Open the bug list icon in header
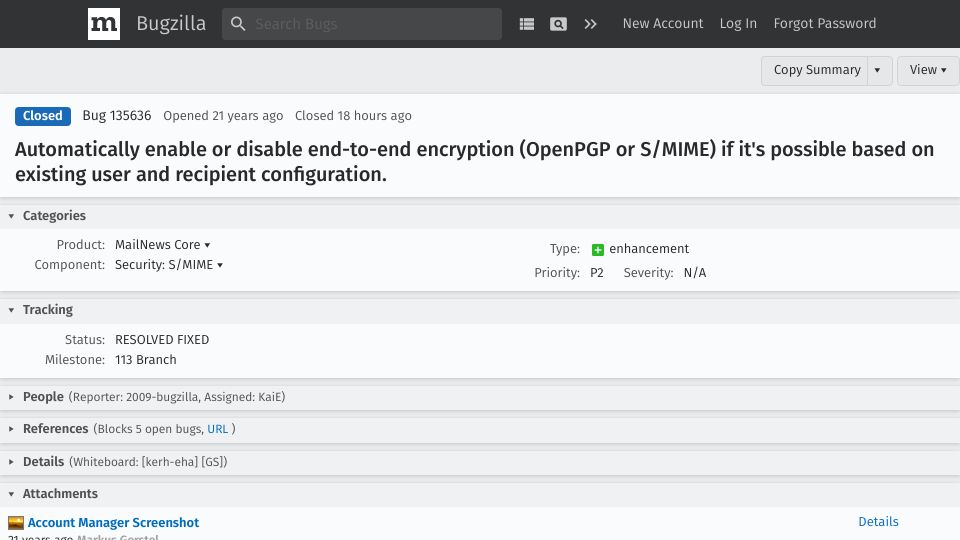 pos(527,24)
